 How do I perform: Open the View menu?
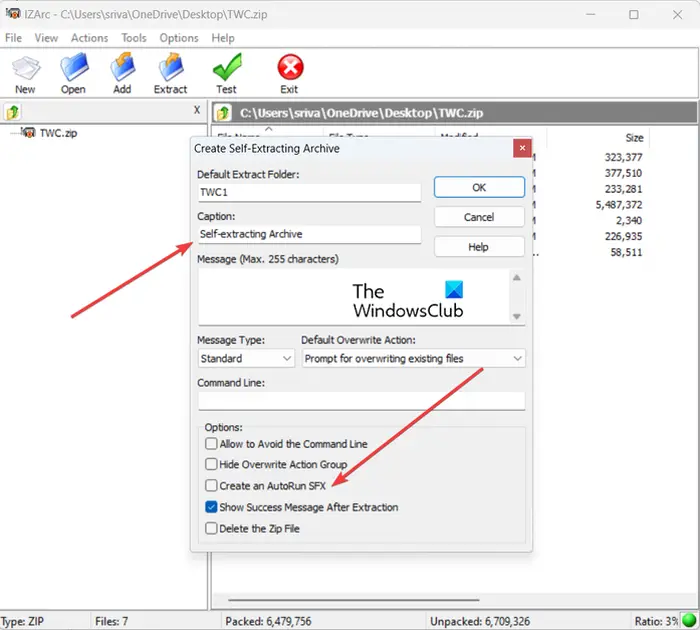point(46,38)
